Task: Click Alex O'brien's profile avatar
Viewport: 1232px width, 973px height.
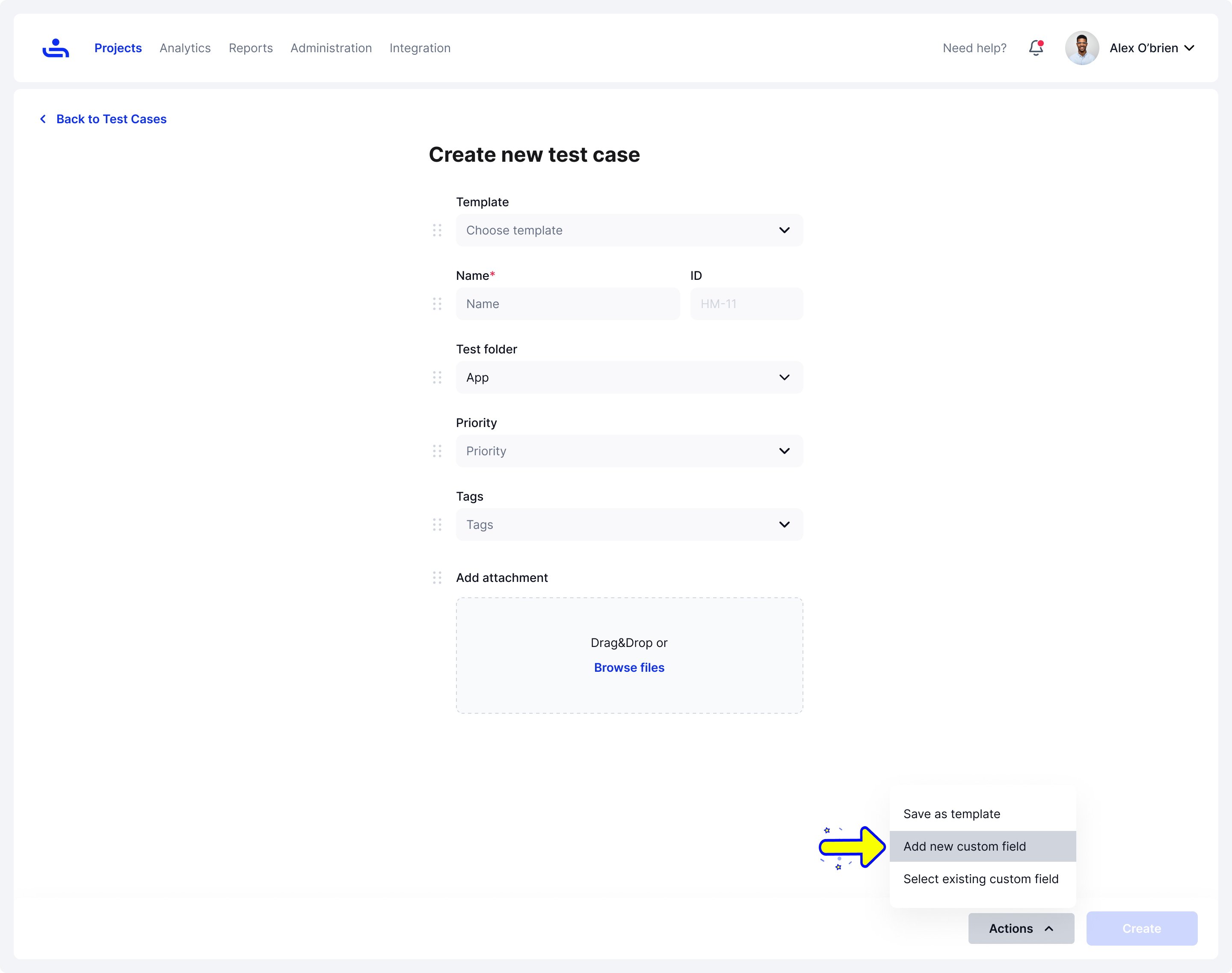Action: point(1081,48)
